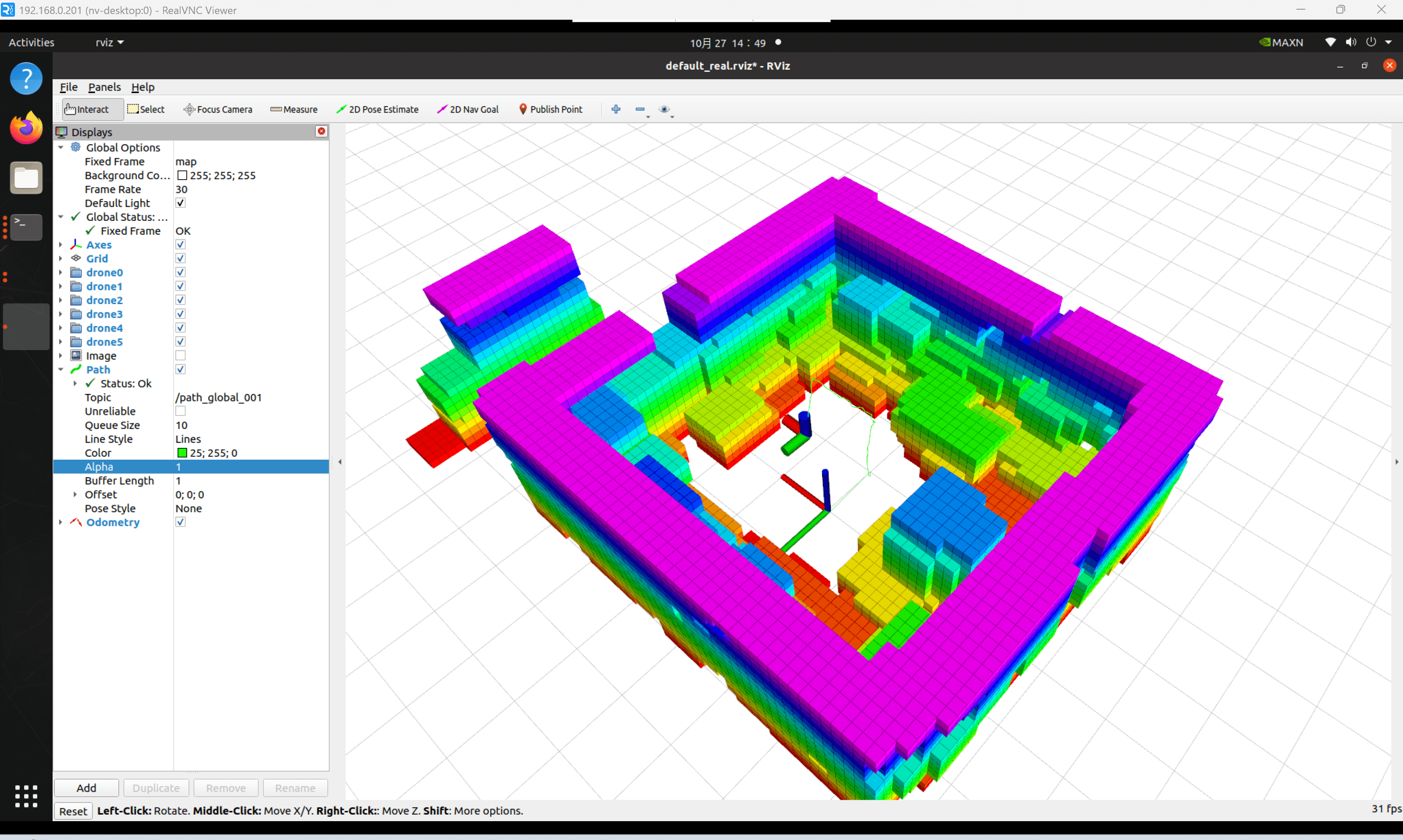This screenshot has width=1403, height=840.
Task: Select the 2D Nav Goal tool
Action: click(468, 109)
